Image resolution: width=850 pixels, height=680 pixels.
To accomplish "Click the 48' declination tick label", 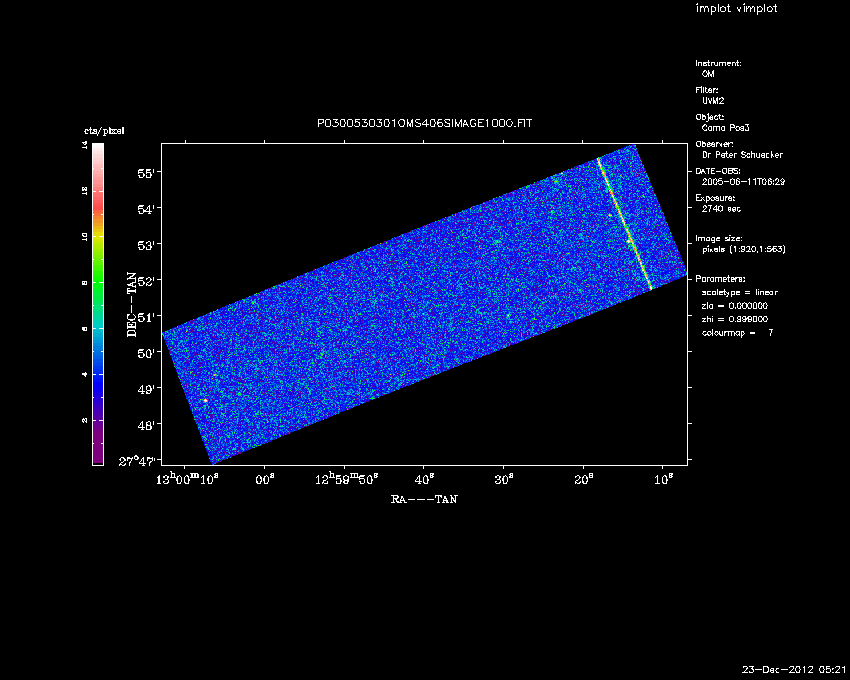I will coord(146,425).
